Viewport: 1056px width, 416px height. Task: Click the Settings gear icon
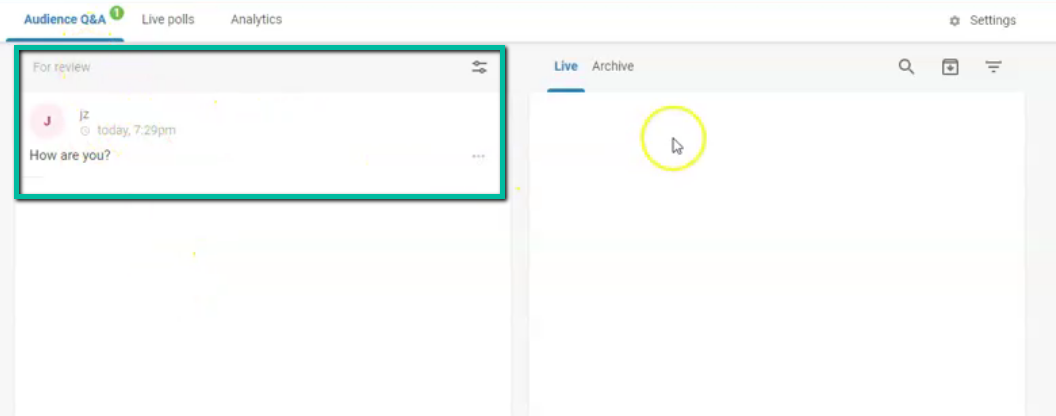click(x=954, y=22)
